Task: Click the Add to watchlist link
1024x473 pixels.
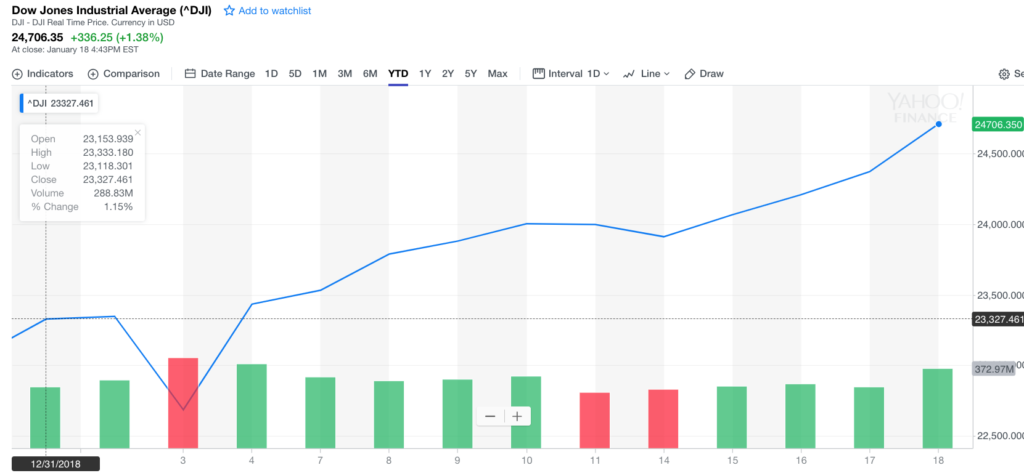Action: 275,11
